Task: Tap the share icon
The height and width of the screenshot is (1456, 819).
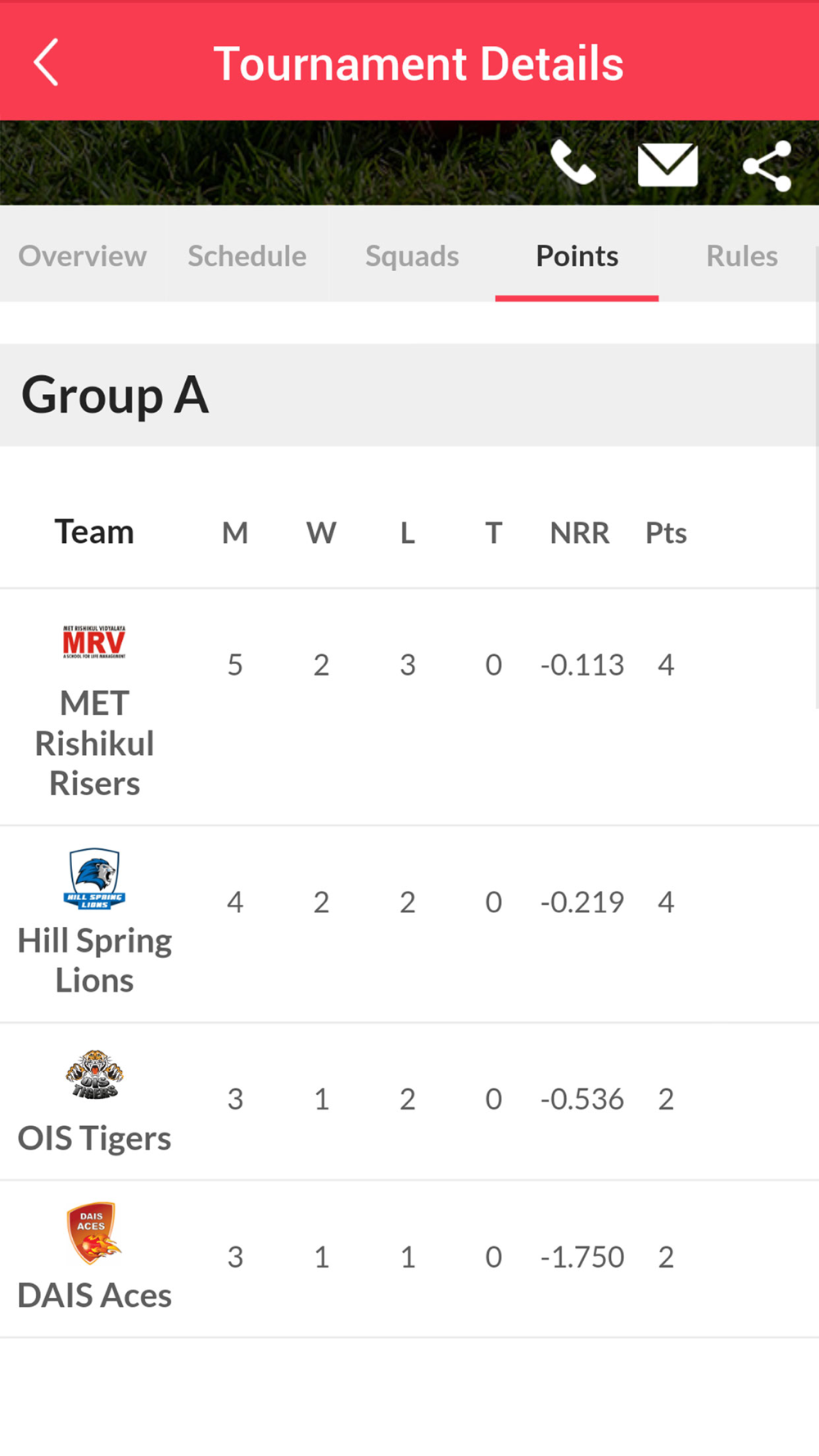Action: click(x=767, y=166)
